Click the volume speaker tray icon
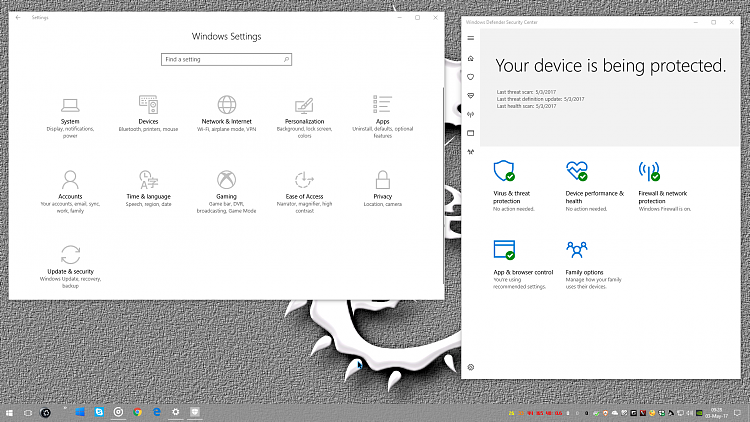Screen dimensions: 750x422 690,413
